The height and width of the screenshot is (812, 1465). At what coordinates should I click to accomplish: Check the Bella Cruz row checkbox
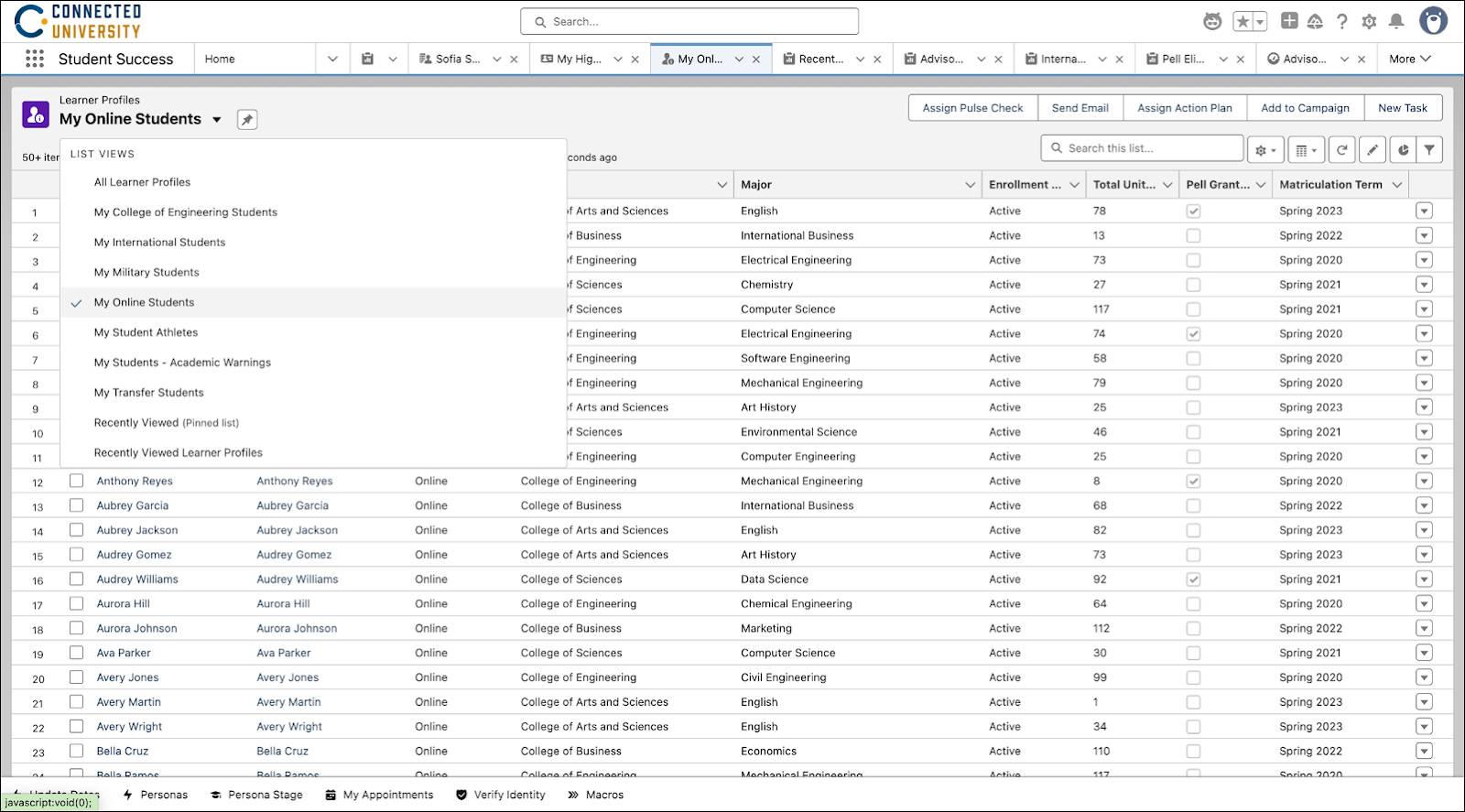(x=77, y=752)
